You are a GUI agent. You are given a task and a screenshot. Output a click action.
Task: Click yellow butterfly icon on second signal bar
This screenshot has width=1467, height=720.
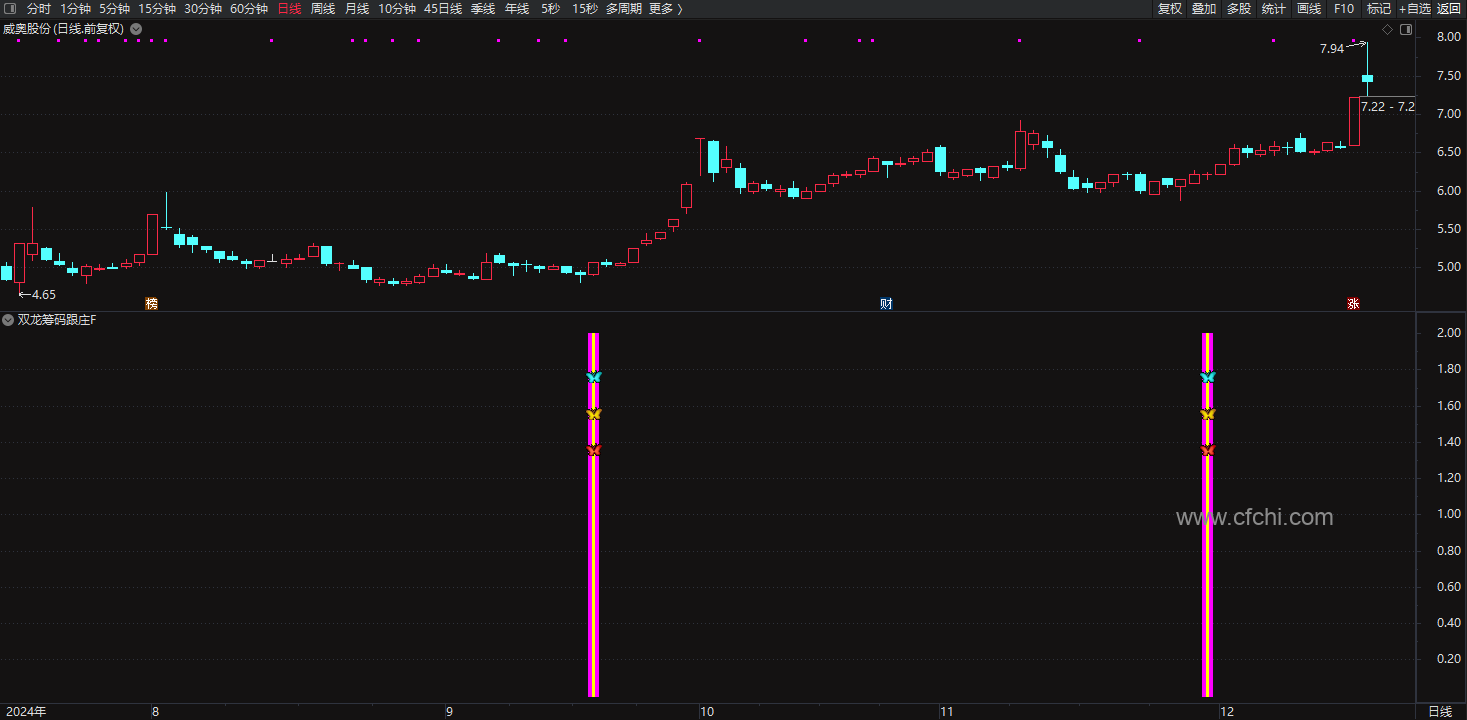[1207, 414]
